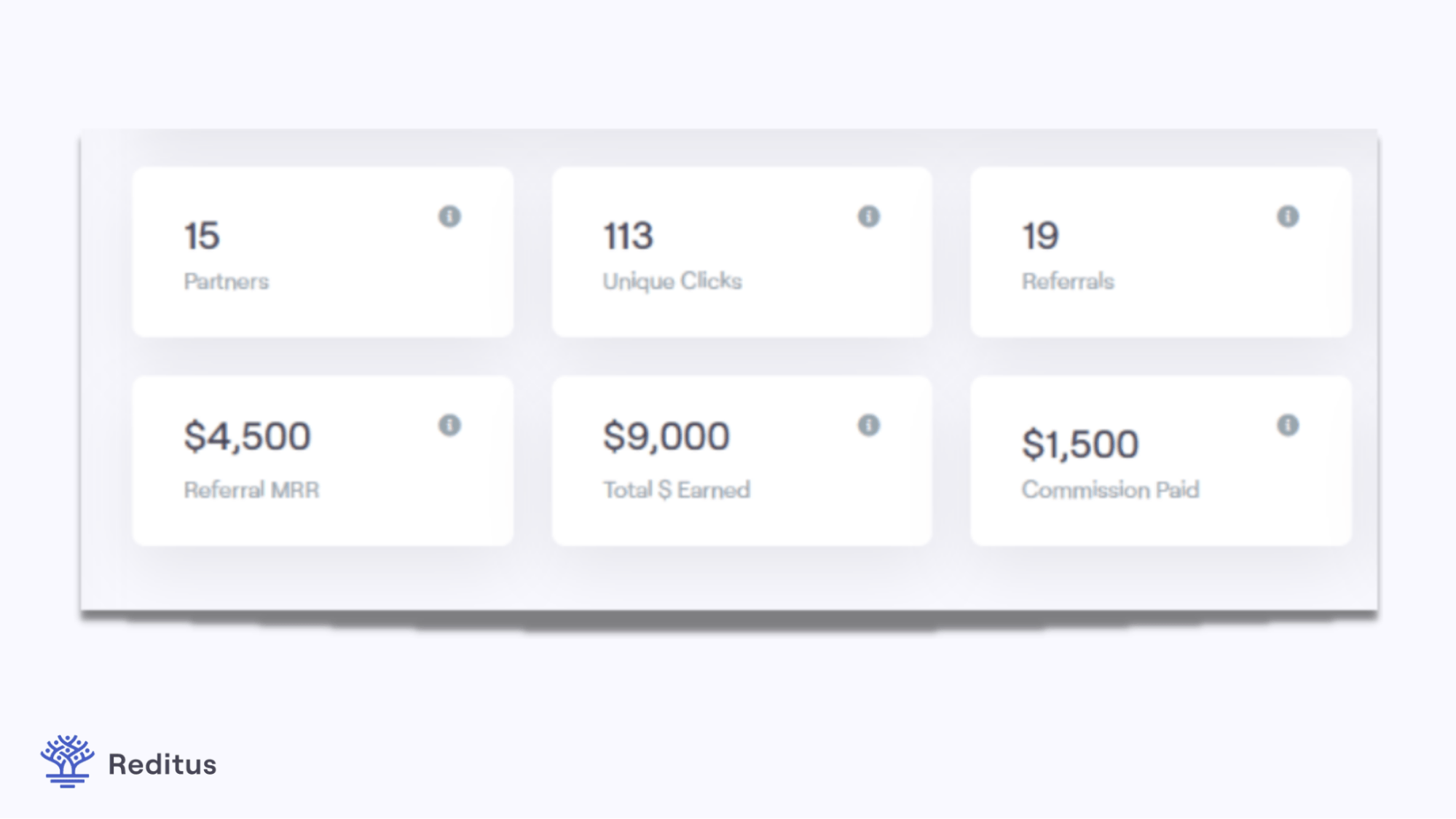Click the Referral MRR info icon

click(x=452, y=424)
